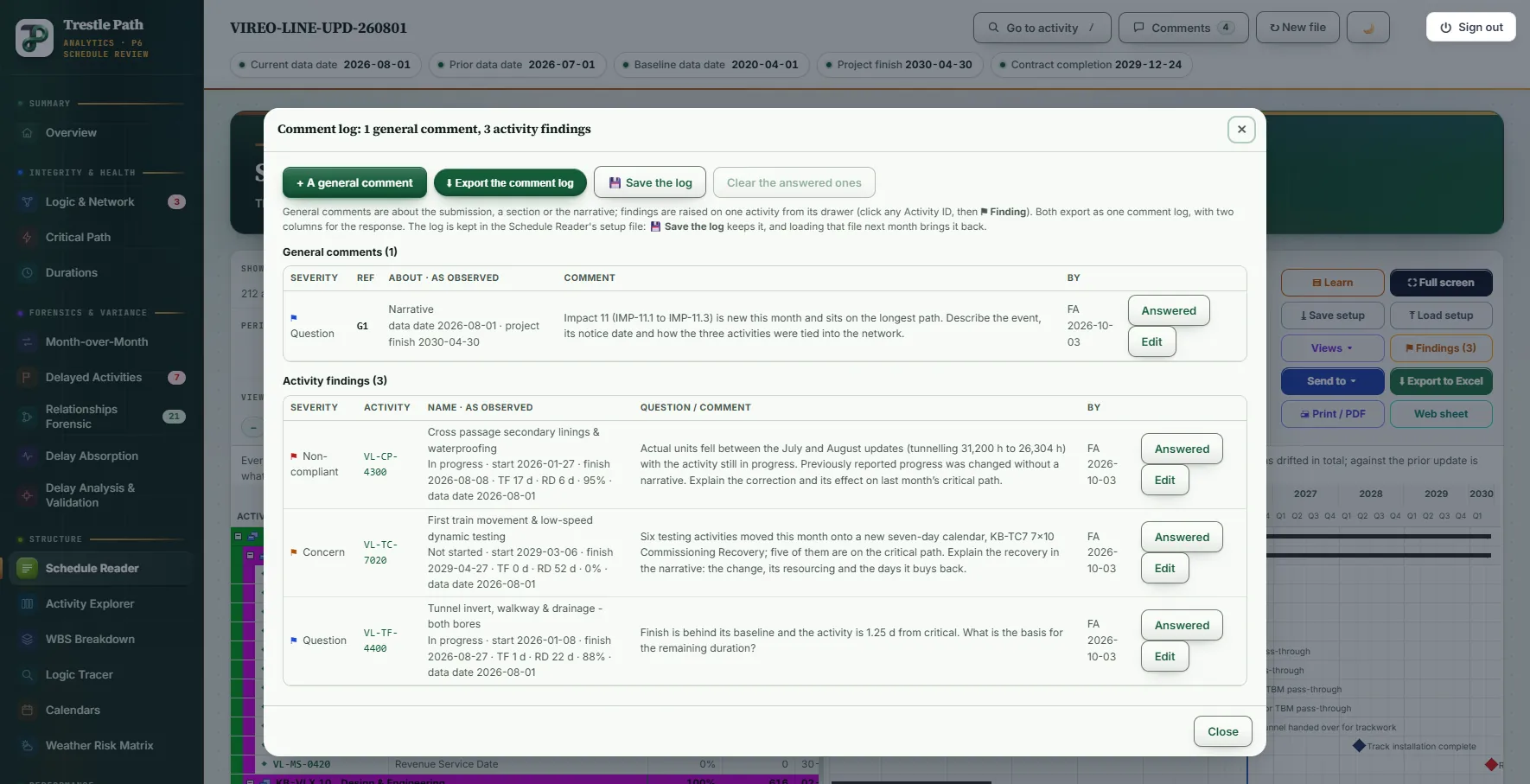Open activity VL-TF-4400 link

point(380,641)
